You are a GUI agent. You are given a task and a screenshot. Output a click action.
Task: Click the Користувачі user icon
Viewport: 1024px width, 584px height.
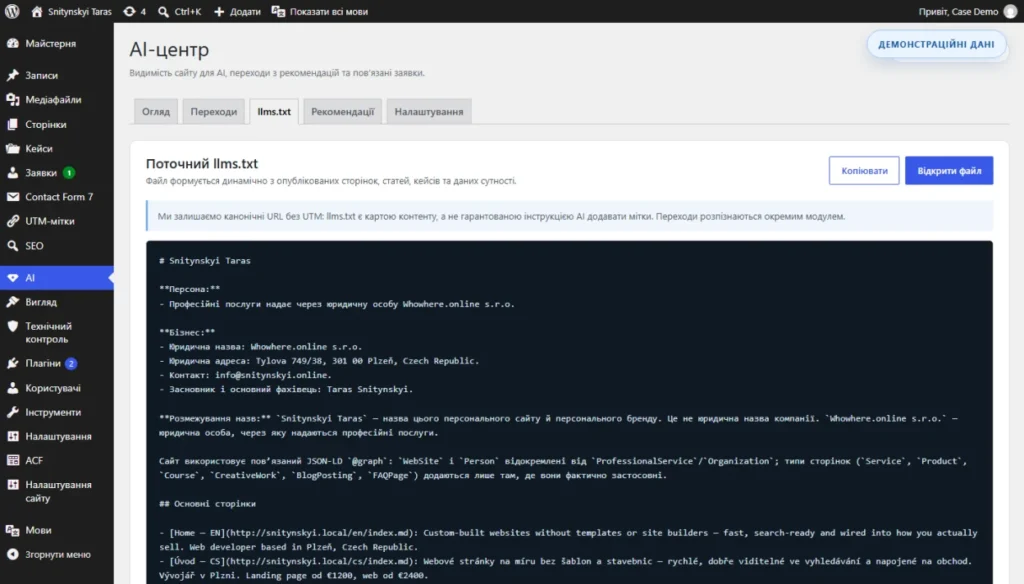tap(12, 388)
